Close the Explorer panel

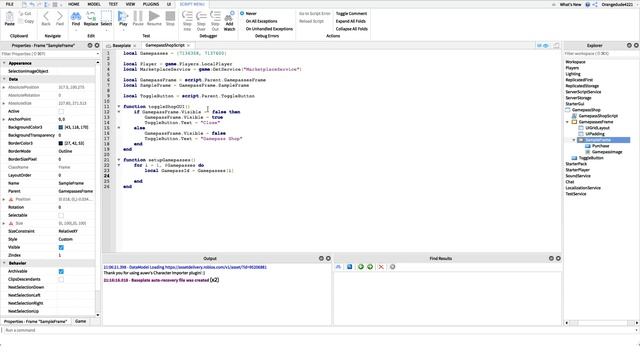pyautogui.click(x=636, y=45)
